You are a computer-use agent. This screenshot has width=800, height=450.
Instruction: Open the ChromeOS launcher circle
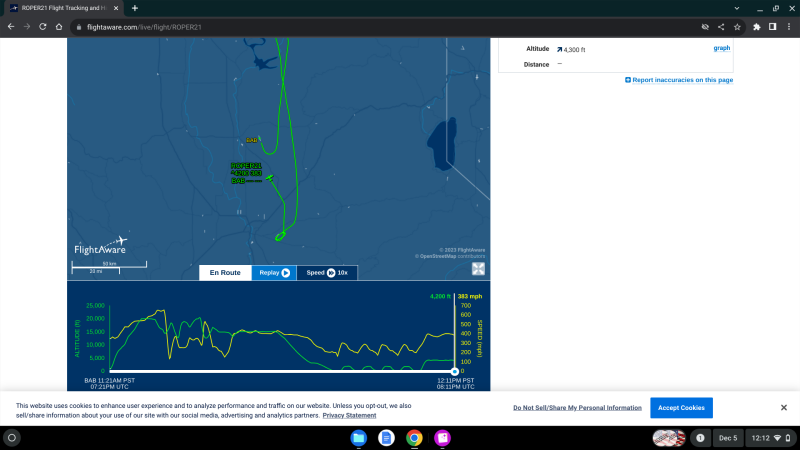(12, 438)
